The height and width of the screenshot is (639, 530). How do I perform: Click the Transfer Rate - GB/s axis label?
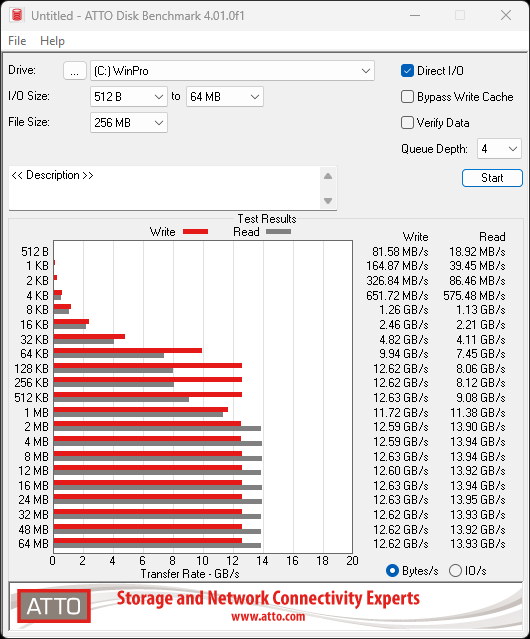coord(190,574)
